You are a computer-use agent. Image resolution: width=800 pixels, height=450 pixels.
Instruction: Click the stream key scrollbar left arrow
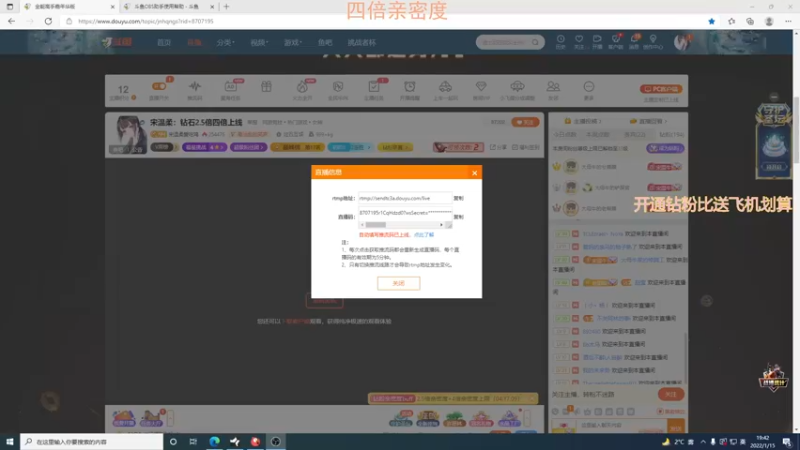tap(362, 225)
